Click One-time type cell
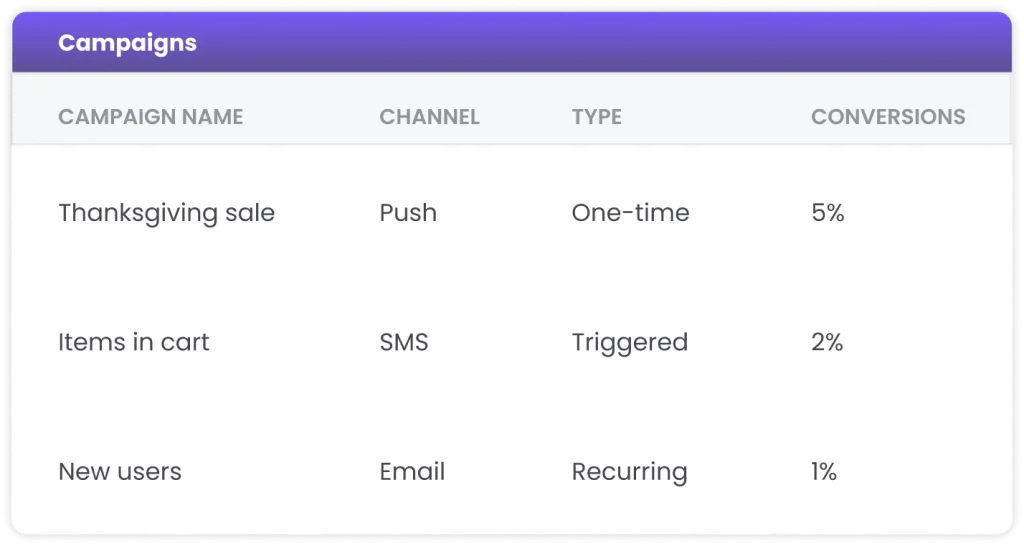The image size is (1024, 546). click(x=631, y=213)
